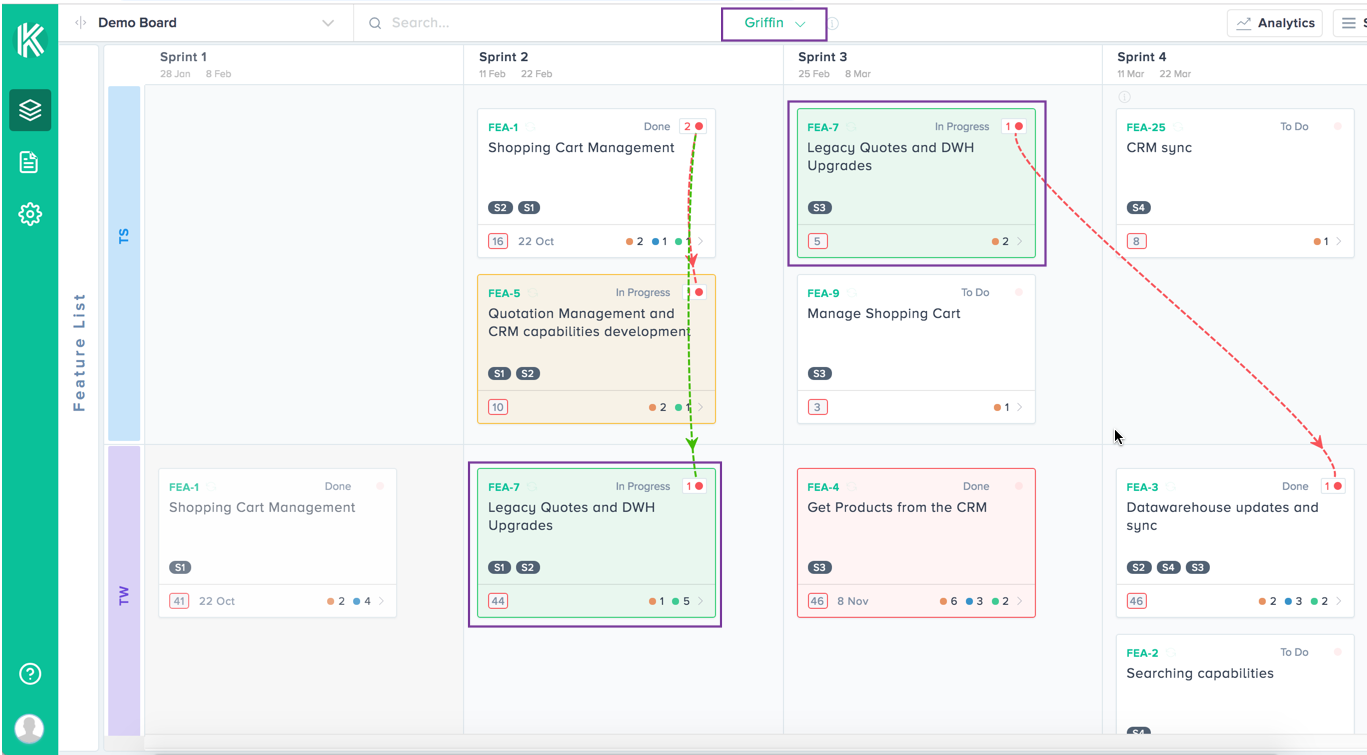Expand FEA-4 card details chevron
Screen dimensions: 1367x755
click(x=1020, y=601)
